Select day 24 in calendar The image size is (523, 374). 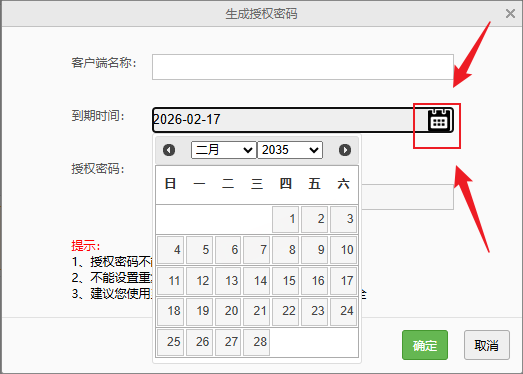(x=344, y=311)
